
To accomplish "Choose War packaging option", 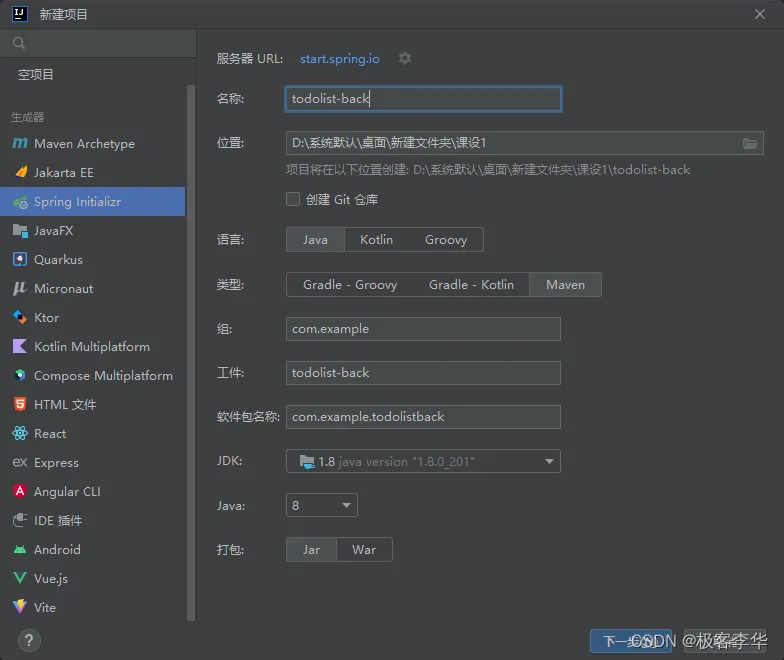I will point(364,550).
